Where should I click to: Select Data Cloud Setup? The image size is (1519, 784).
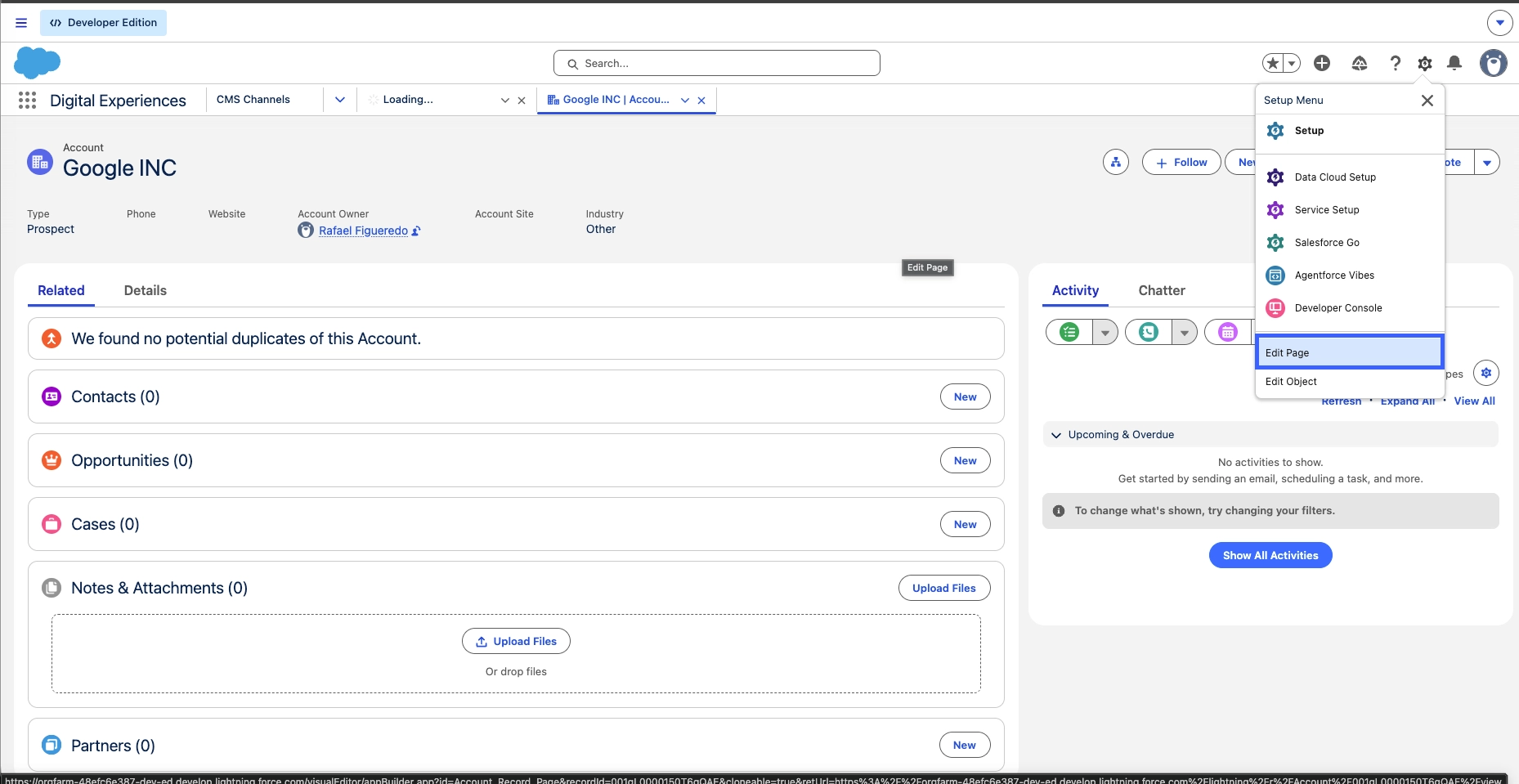click(1350, 177)
